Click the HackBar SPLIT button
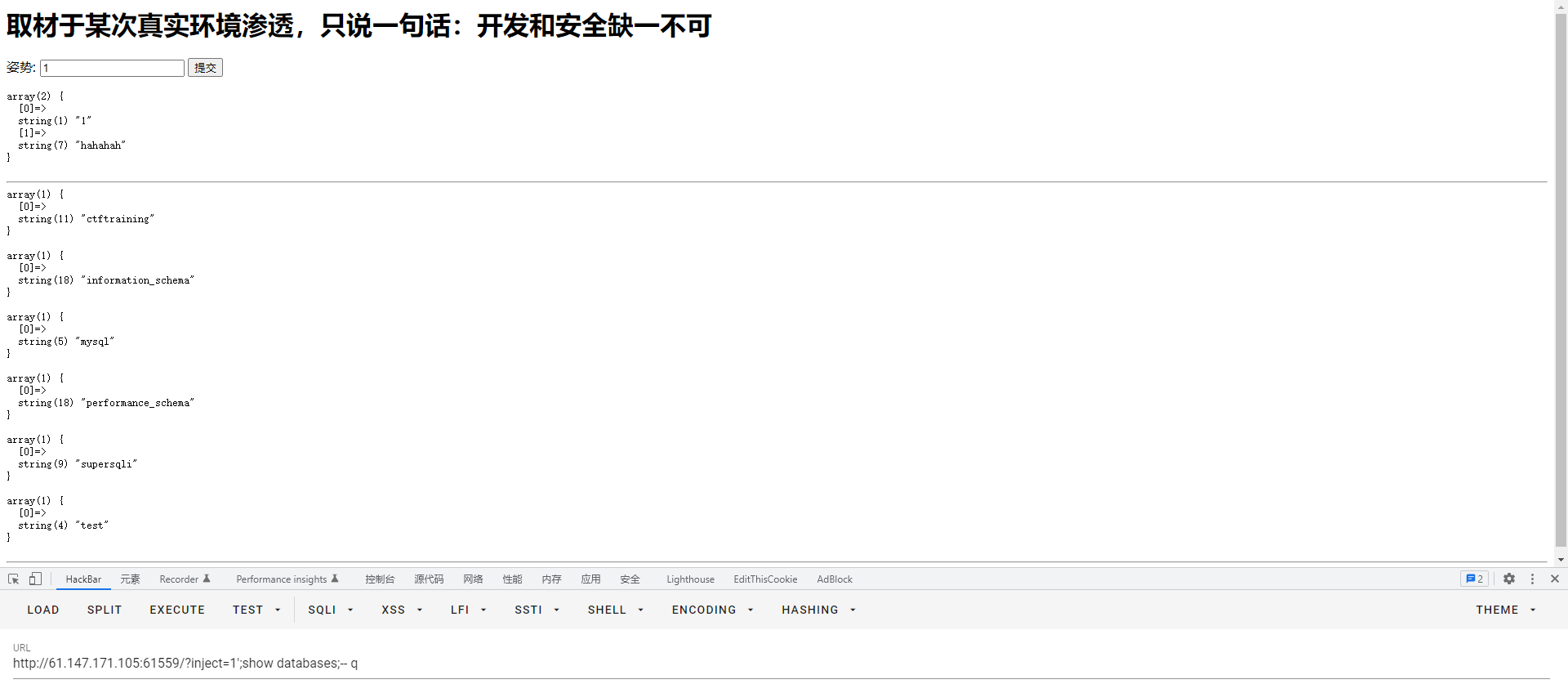1568x693 pixels. coord(105,610)
